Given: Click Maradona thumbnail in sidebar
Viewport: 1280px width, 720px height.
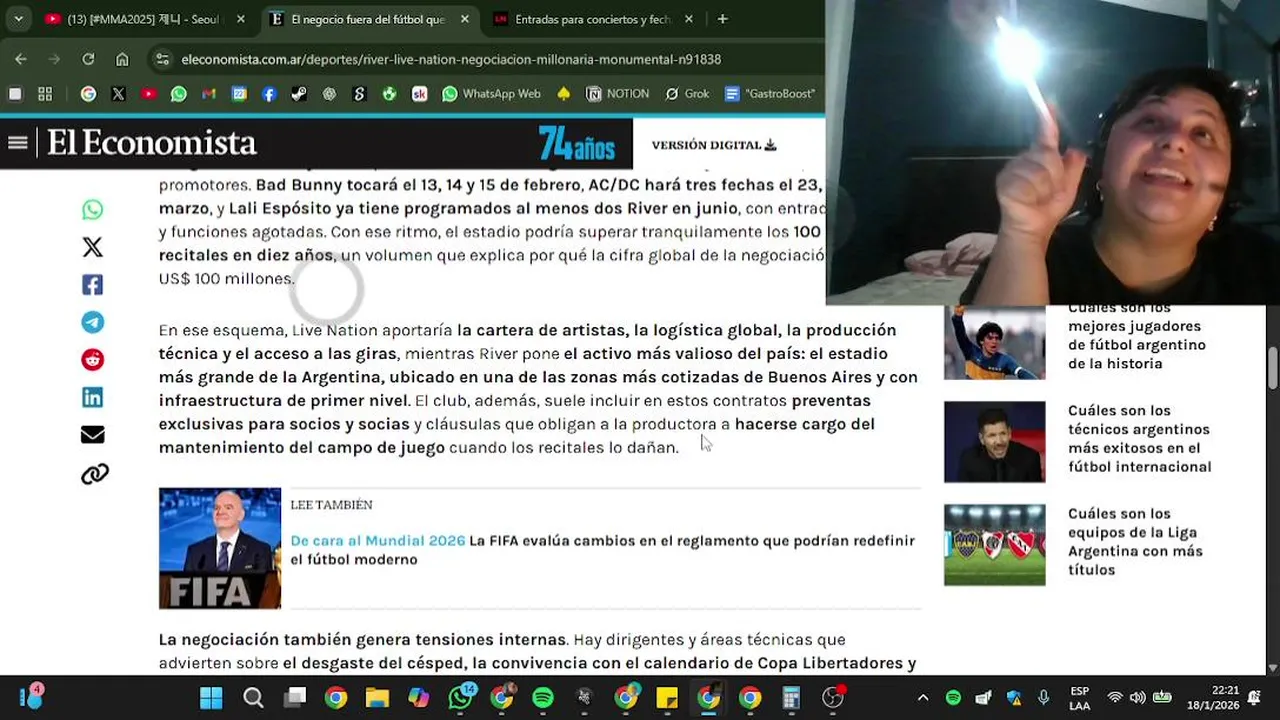Looking at the screenshot, I should click(x=994, y=342).
